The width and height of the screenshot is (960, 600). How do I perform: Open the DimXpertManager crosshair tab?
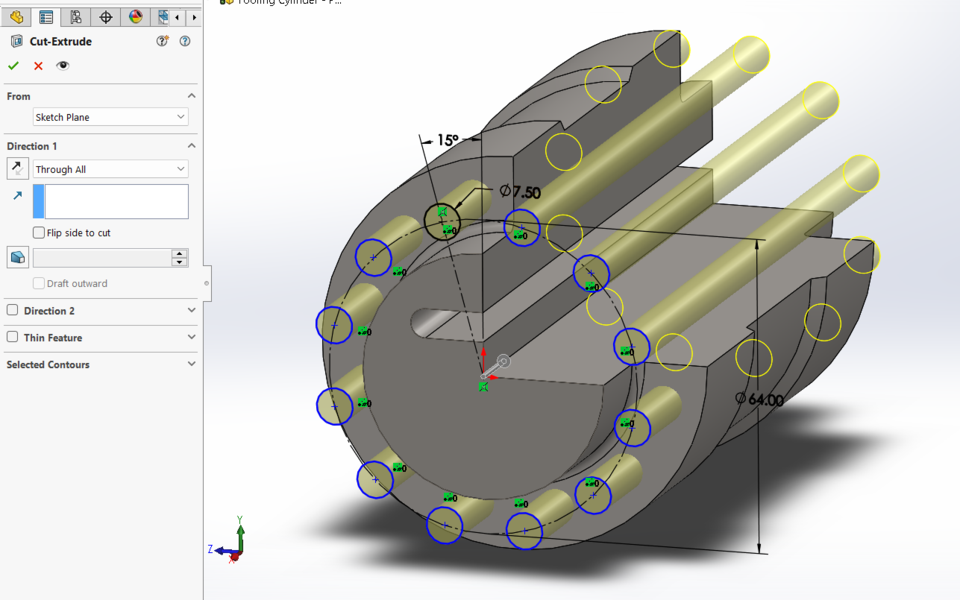pyautogui.click(x=103, y=17)
